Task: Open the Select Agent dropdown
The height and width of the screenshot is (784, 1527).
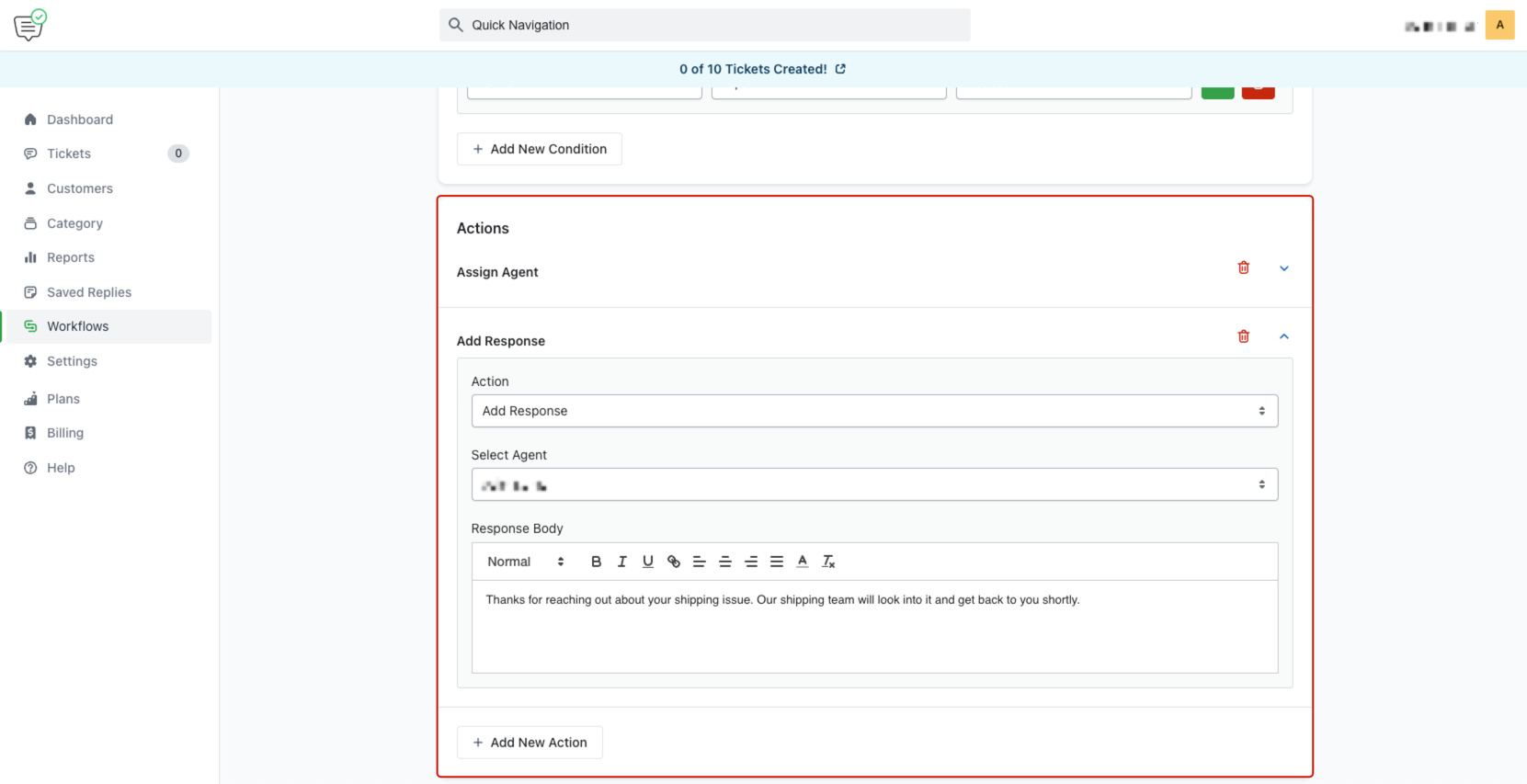Action: (873, 484)
